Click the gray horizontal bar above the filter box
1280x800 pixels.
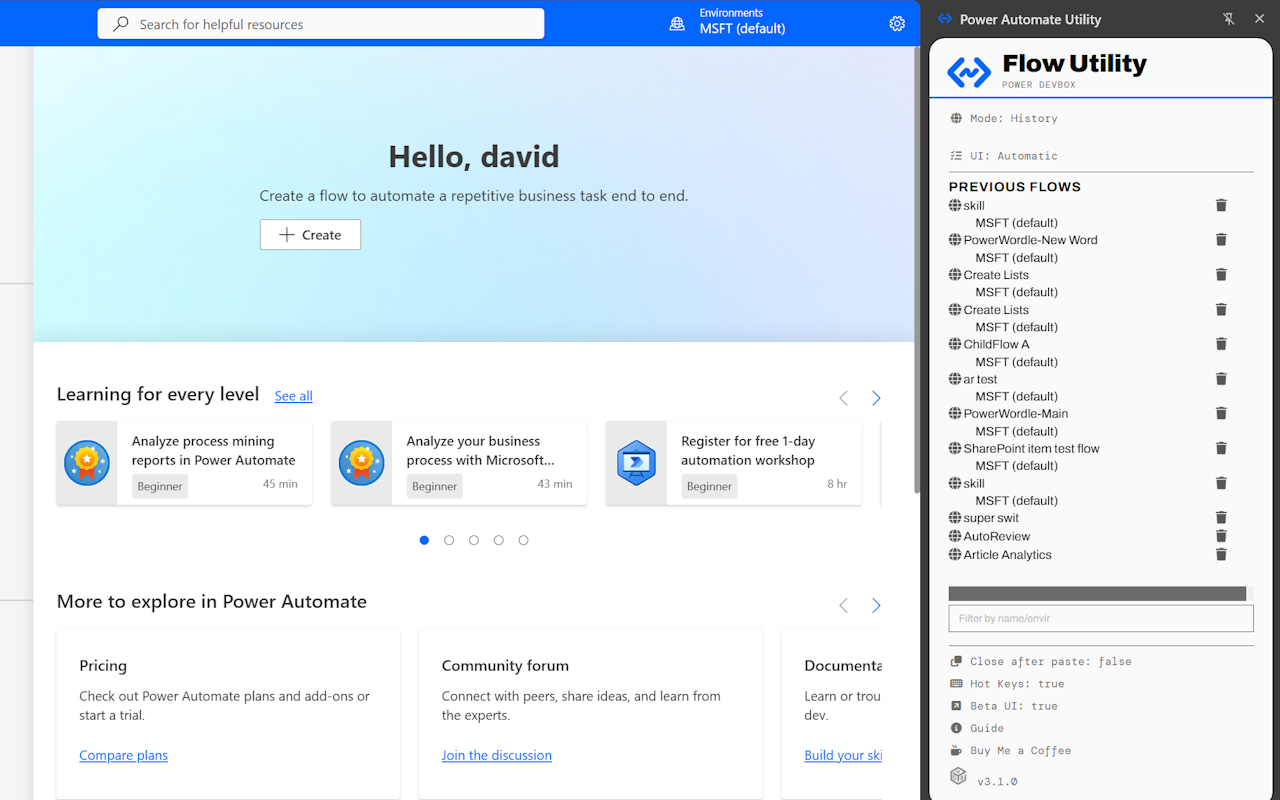(x=1097, y=594)
